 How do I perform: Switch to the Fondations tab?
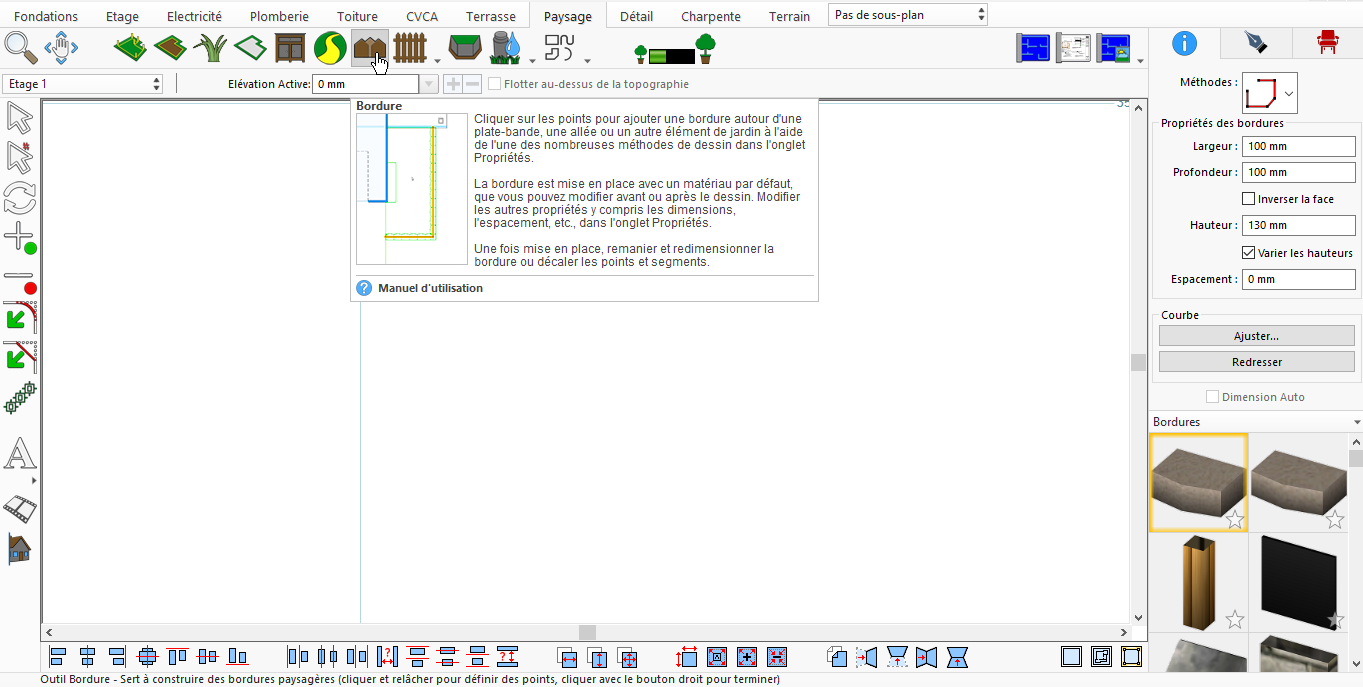(46, 16)
